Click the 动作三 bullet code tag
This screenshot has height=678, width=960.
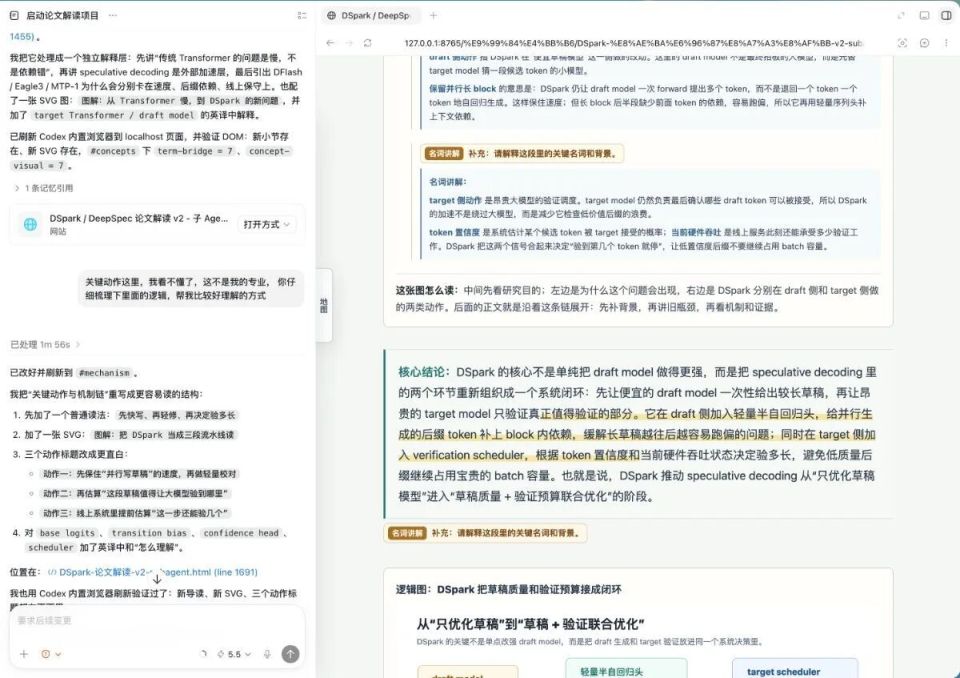tap(137, 513)
